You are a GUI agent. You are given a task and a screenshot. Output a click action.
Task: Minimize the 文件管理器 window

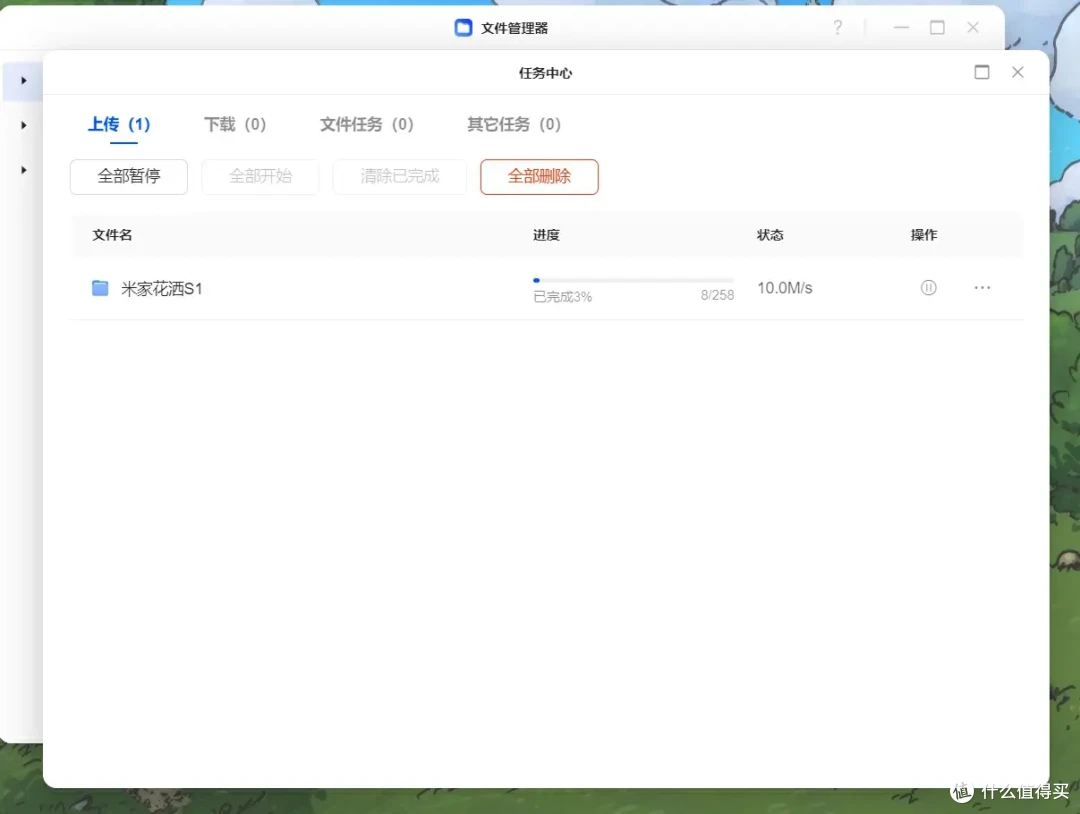(901, 28)
